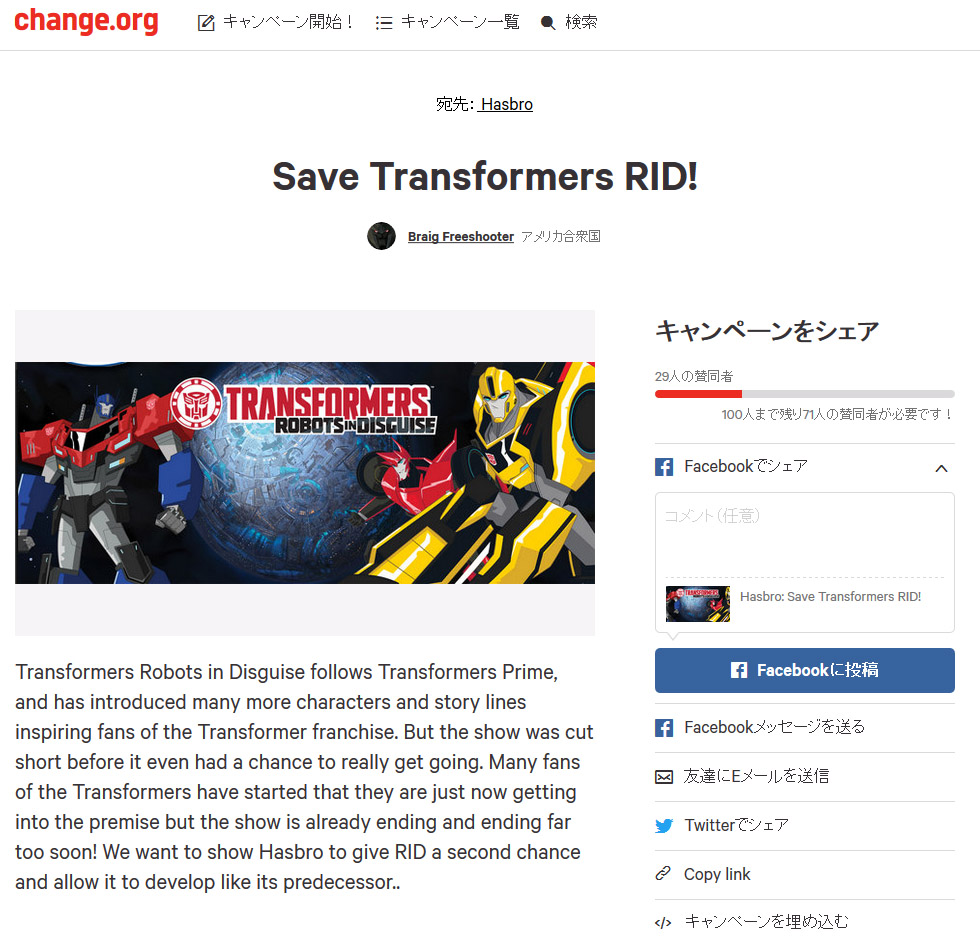Screen dimensions: 980x939
Task: Open the Braig Freeshooter author link
Action: (461, 237)
